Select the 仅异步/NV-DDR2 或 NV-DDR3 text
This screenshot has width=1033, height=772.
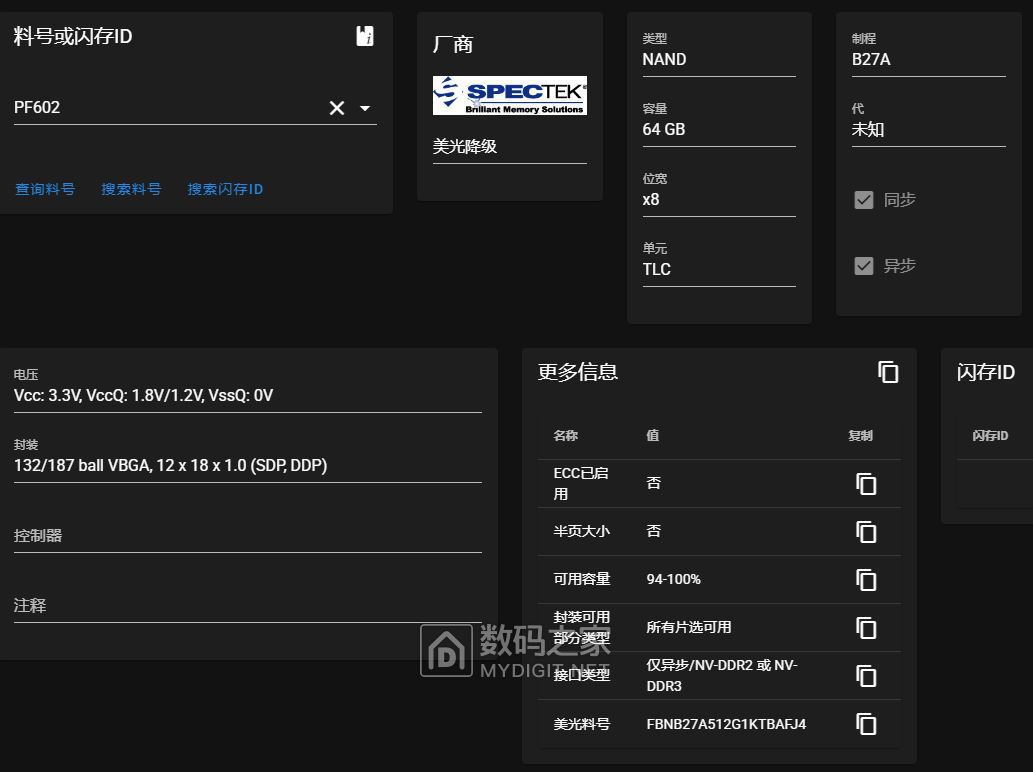point(722,675)
